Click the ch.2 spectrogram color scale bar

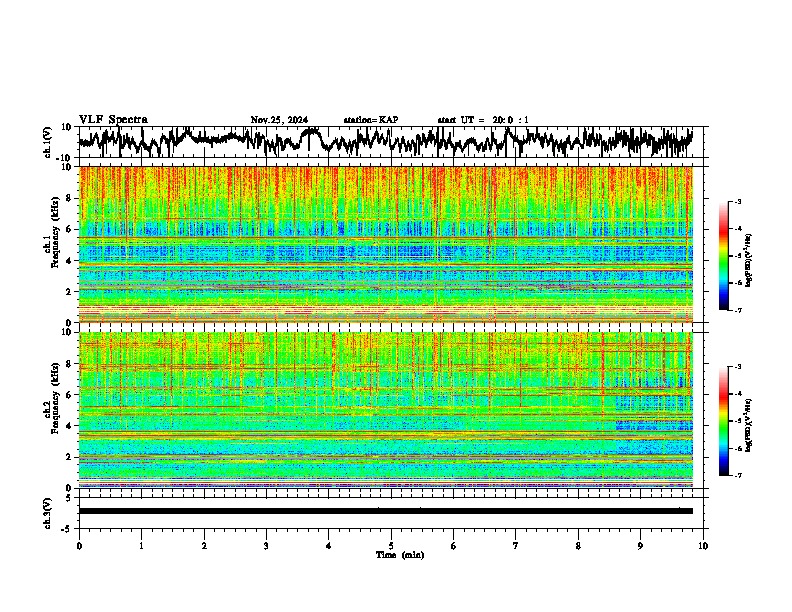(723, 421)
